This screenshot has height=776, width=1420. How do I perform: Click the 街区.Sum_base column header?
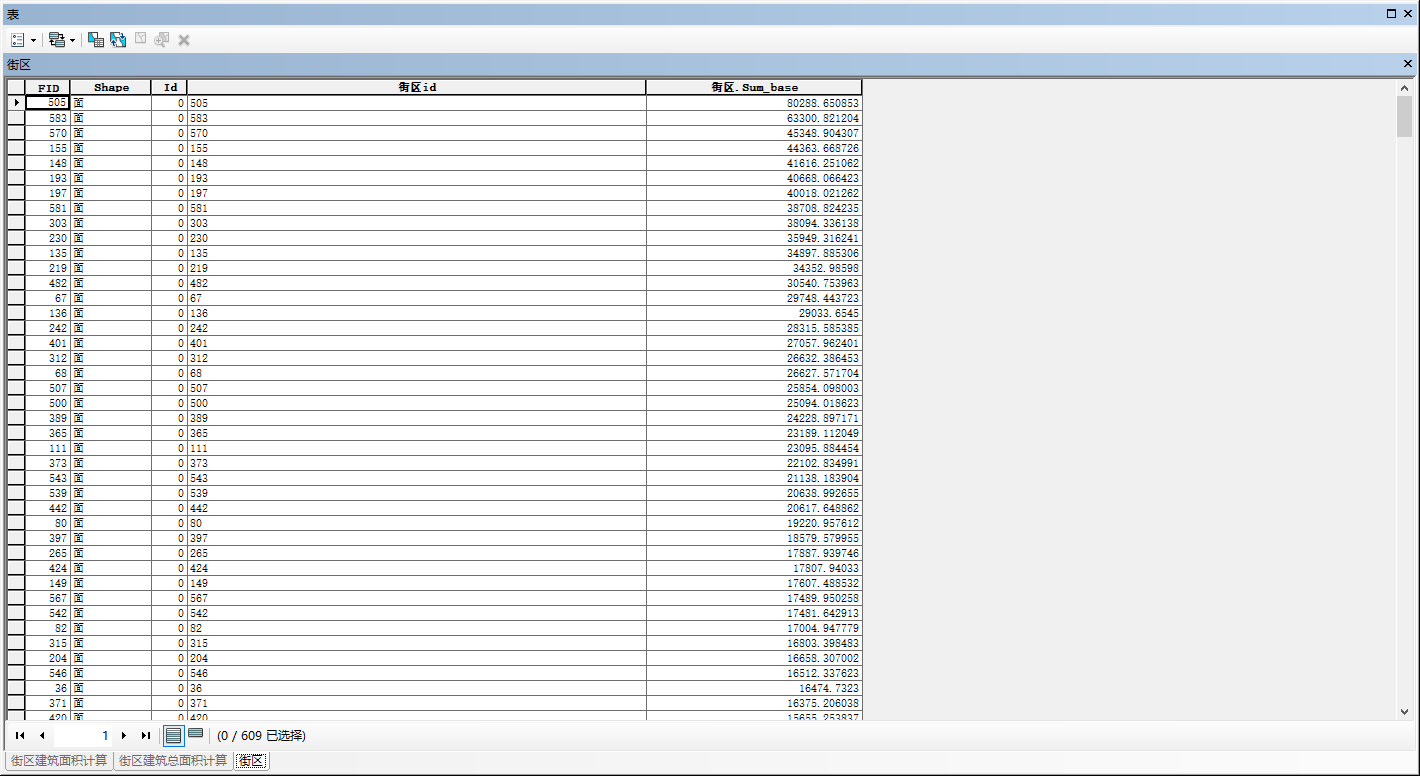click(x=754, y=87)
